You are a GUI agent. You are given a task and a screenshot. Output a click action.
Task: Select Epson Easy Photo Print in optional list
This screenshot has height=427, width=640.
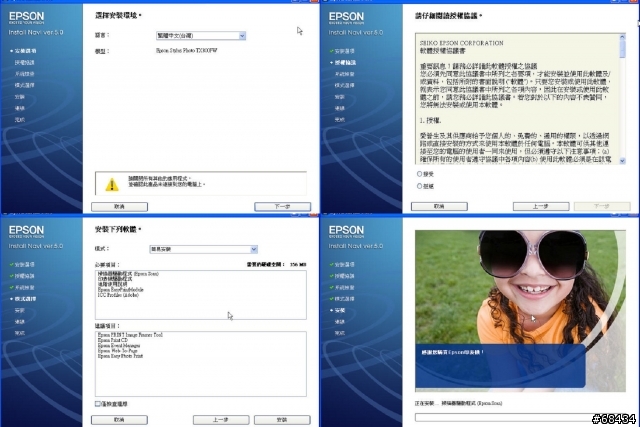coord(120,356)
